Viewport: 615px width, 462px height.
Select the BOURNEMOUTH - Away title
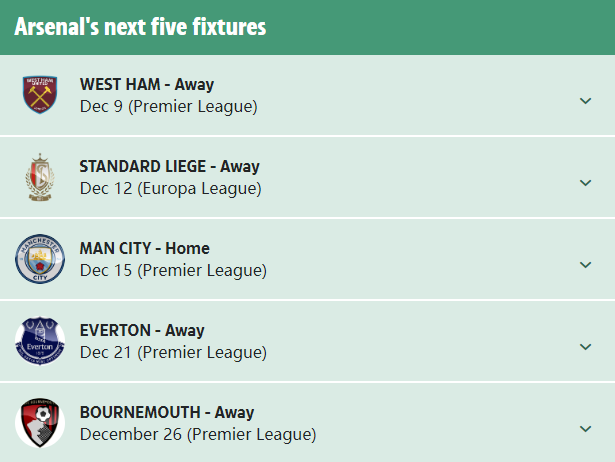point(167,412)
